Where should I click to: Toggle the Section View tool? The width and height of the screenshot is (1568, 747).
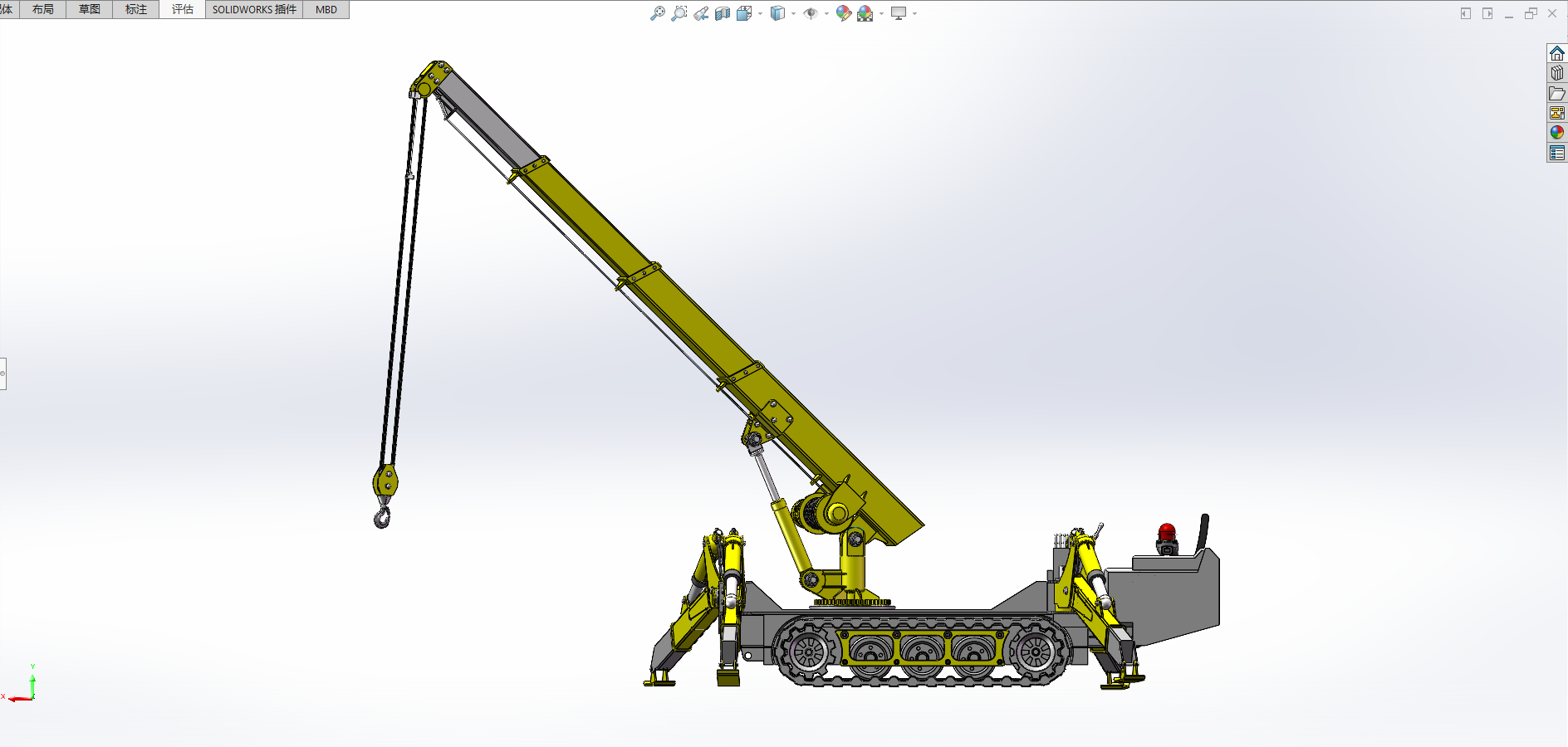tap(723, 13)
